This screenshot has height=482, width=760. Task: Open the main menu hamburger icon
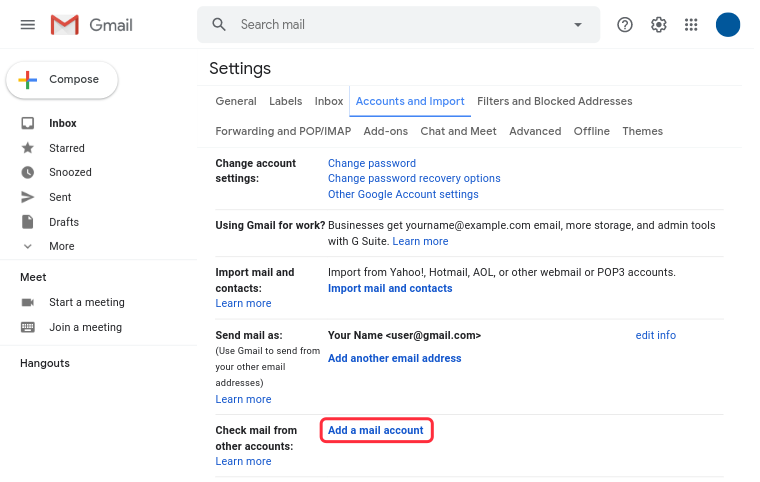point(28,25)
